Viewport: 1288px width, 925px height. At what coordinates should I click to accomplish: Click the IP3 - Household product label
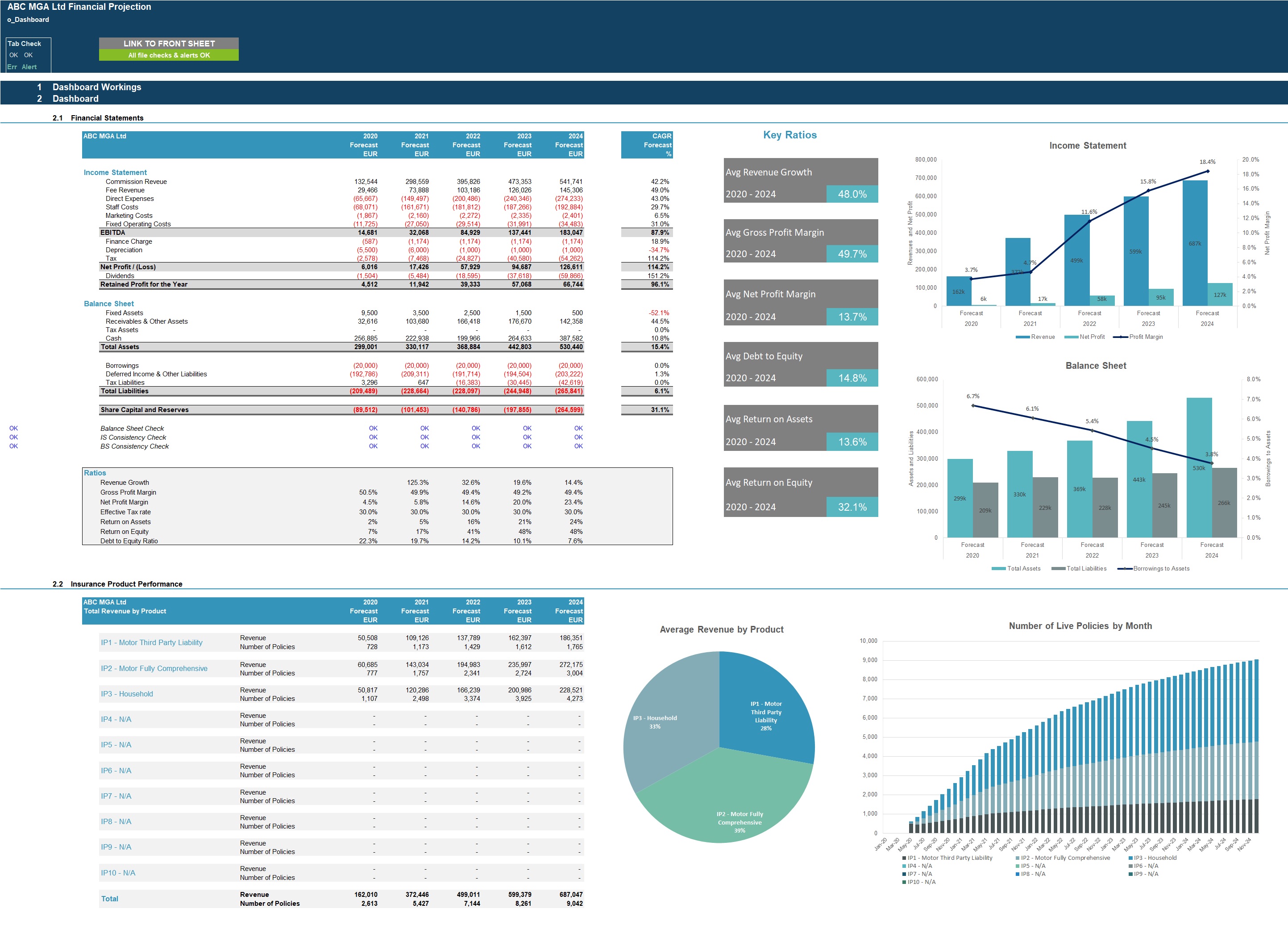point(127,694)
